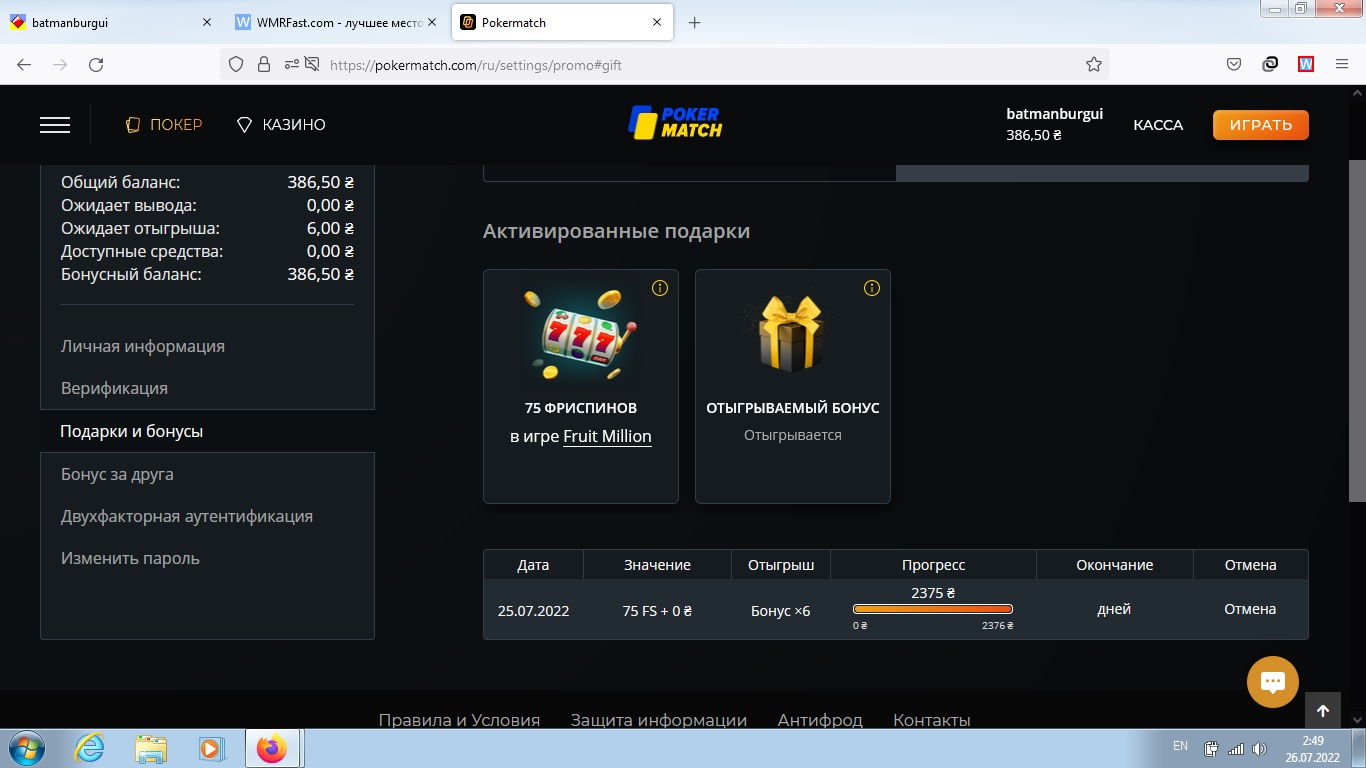1366x768 pixels.
Task: Click the scroll-to-top arrow button
Action: [x=1323, y=711]
